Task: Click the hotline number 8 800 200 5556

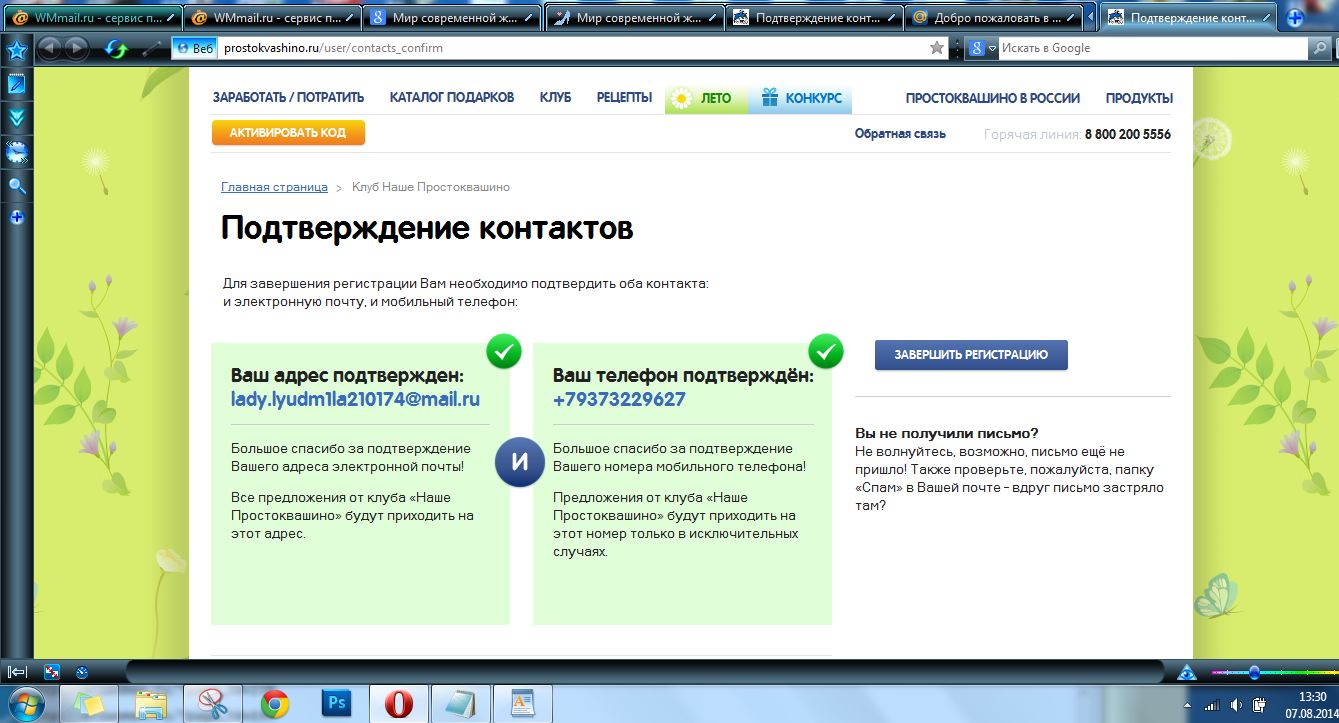Action: pos(1127,134)
